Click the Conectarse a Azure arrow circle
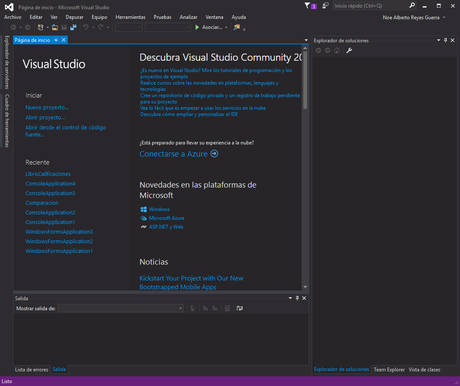This screenshot has height=386, width=460. pyautogui.click(x=214, y=154)
